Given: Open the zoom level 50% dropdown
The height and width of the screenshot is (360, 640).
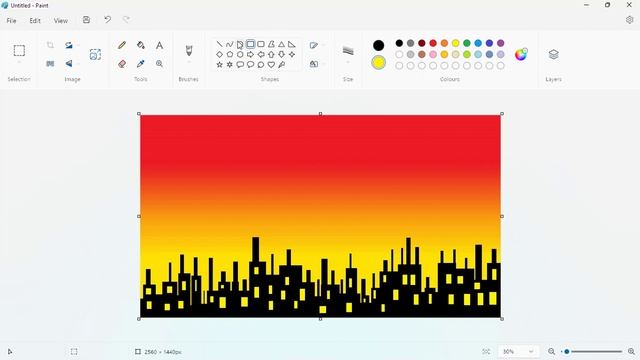Looking at the screenshot, I should click(x=518, y=351).
